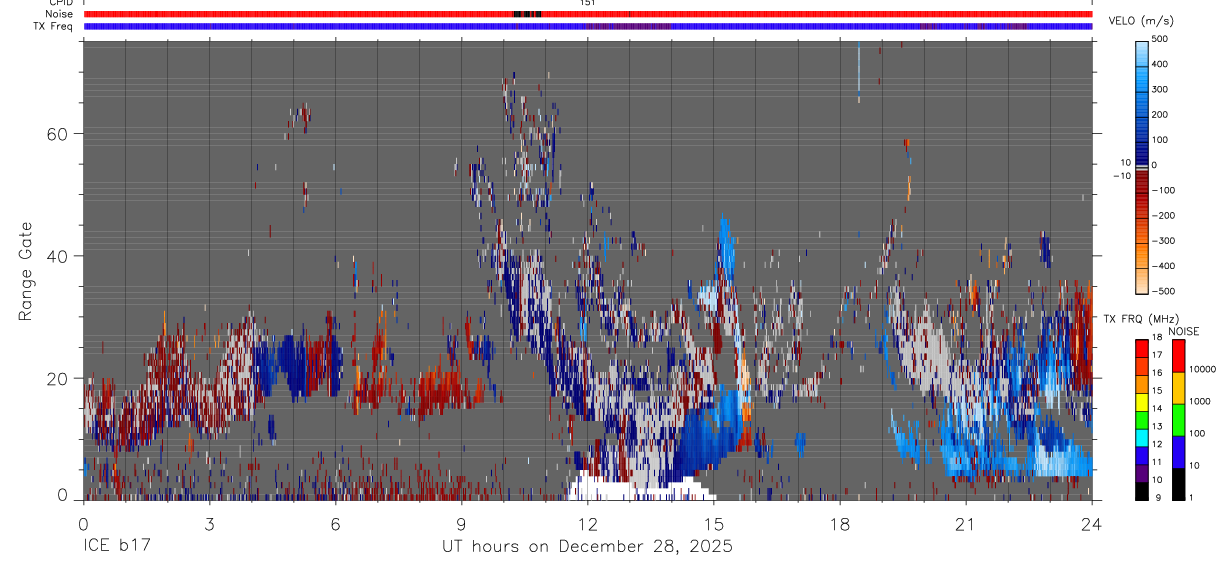1228x567 pixels.
Task: Click the '-10' label left of the velocity bar
Action: 1121,176
